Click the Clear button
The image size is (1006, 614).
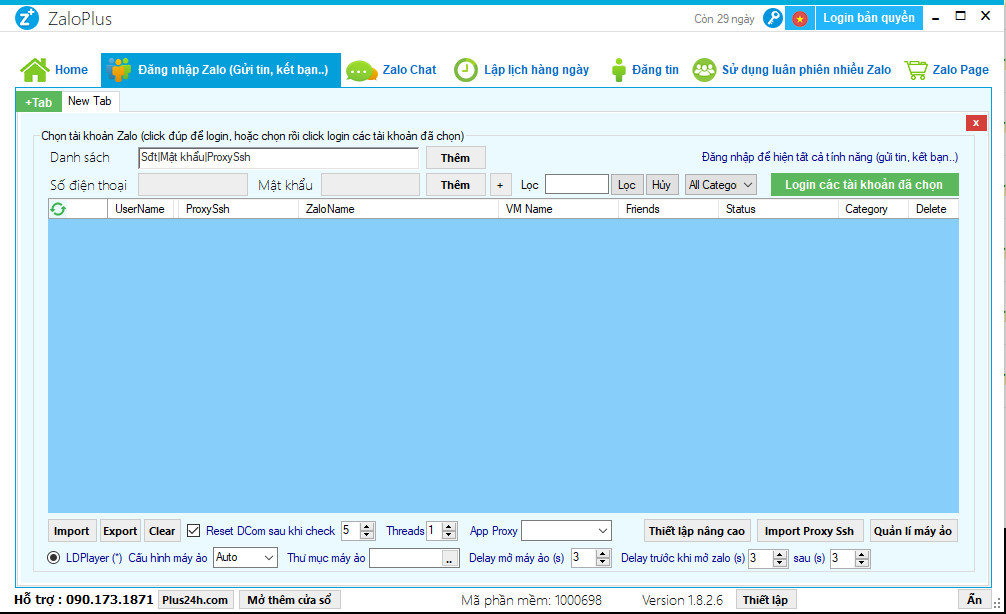162,531
